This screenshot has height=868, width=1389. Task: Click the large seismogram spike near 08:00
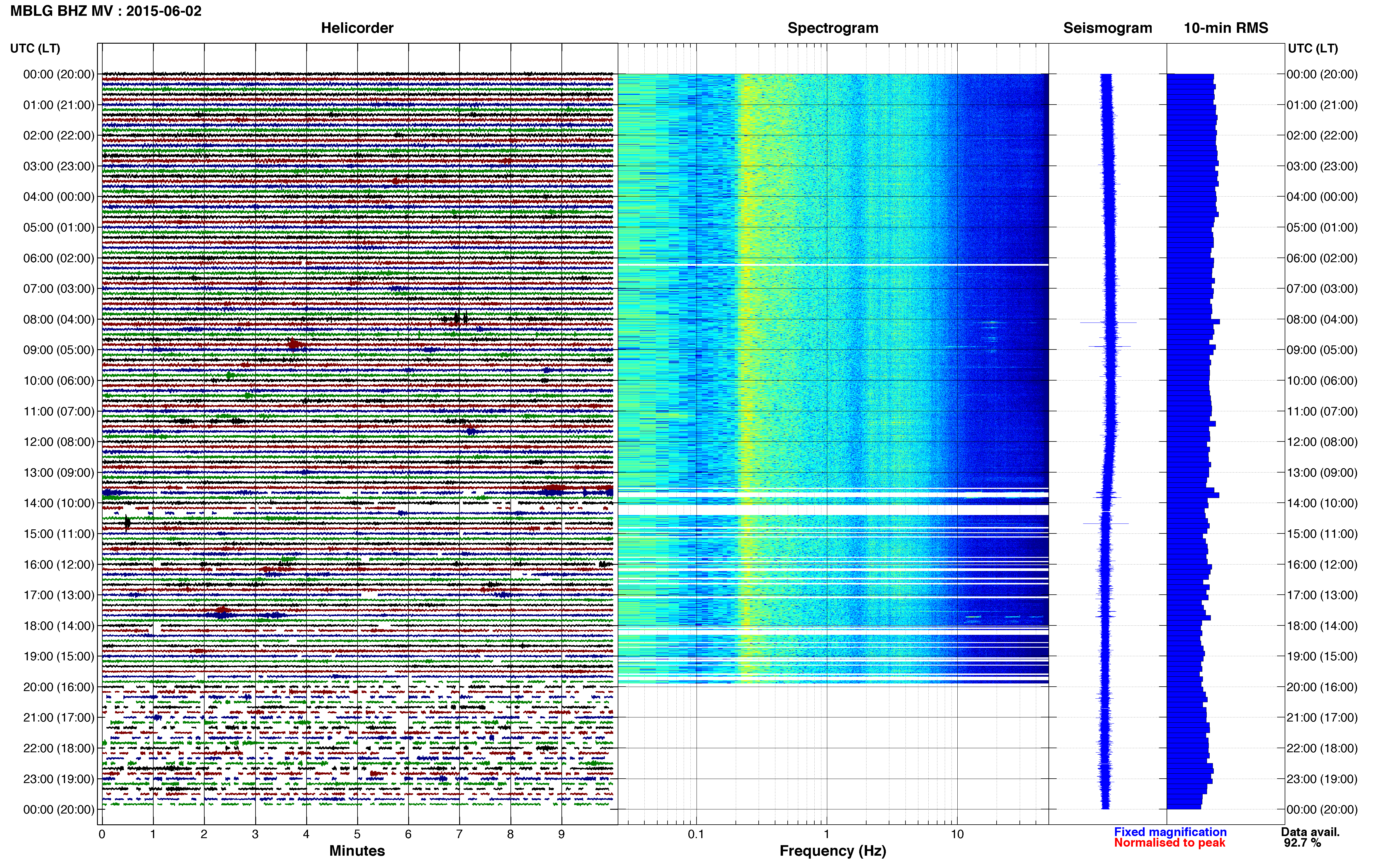[1108, 323]
